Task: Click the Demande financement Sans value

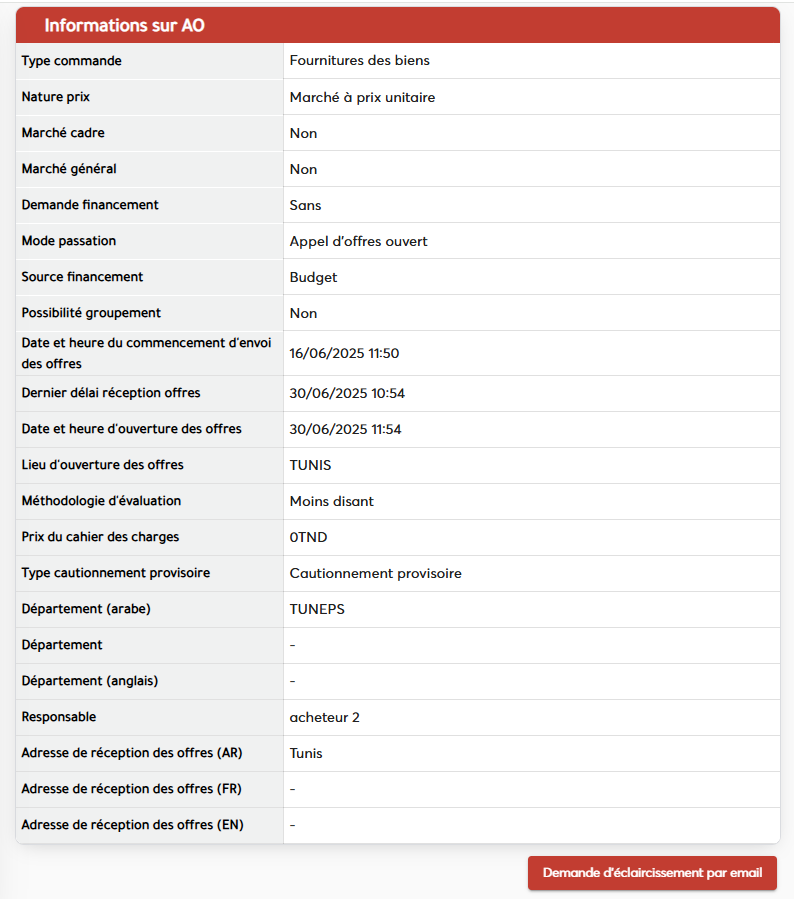Action: [x=305, y=205]
